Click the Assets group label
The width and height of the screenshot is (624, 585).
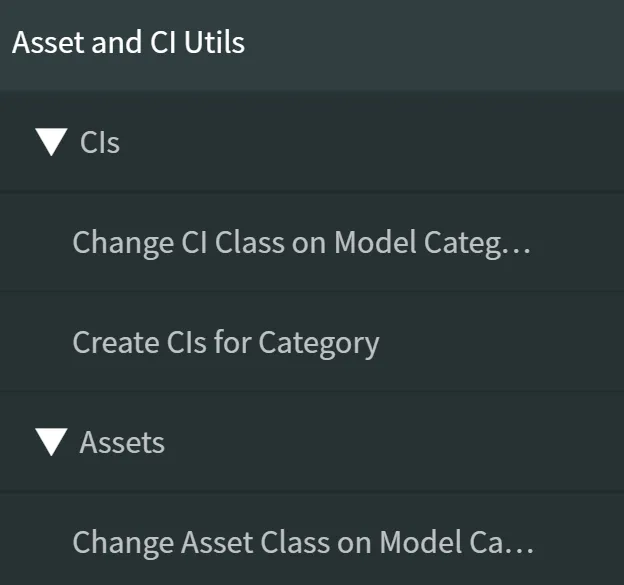[x=122, y=442]
